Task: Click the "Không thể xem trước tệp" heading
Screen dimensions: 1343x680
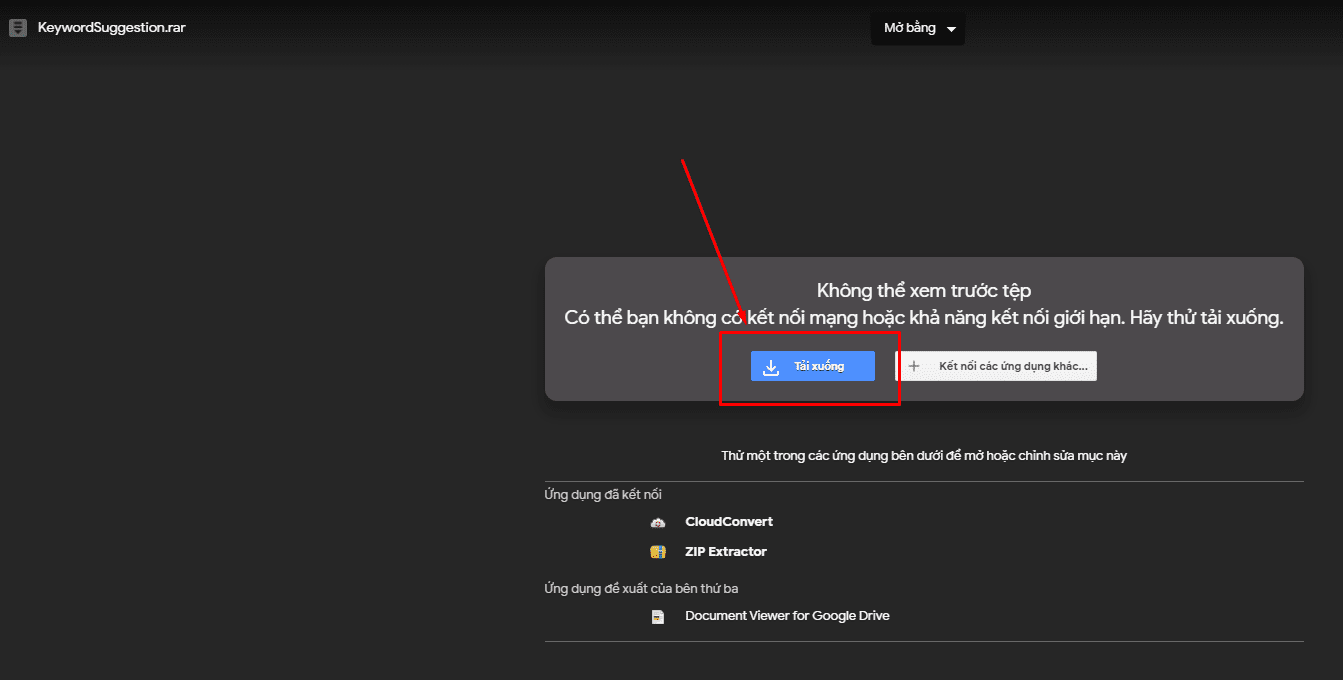Action: (924, 291)
